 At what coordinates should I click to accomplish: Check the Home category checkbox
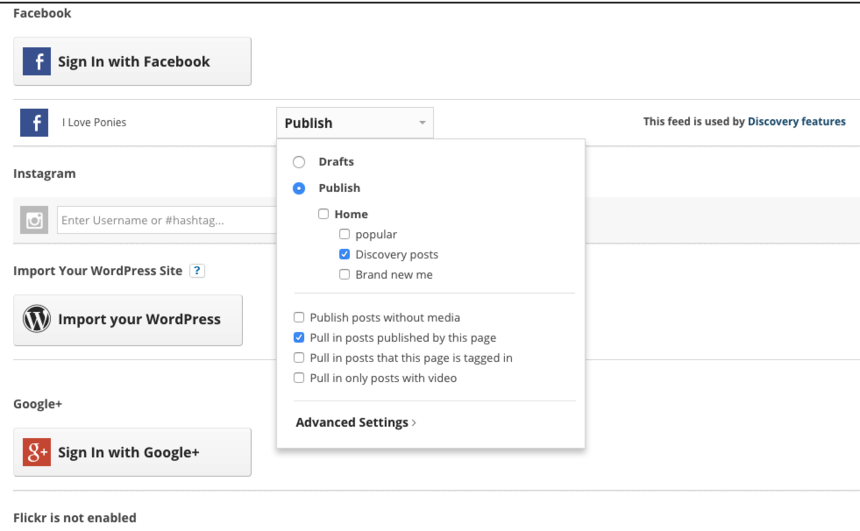click(323, 214)
